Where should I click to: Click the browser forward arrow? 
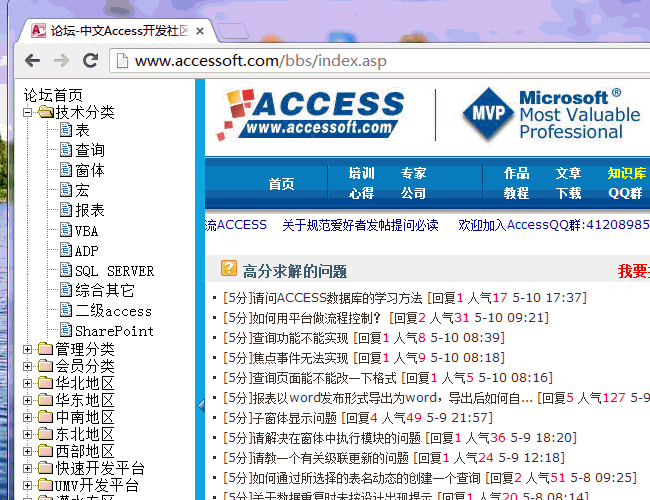tap(61, 61)
